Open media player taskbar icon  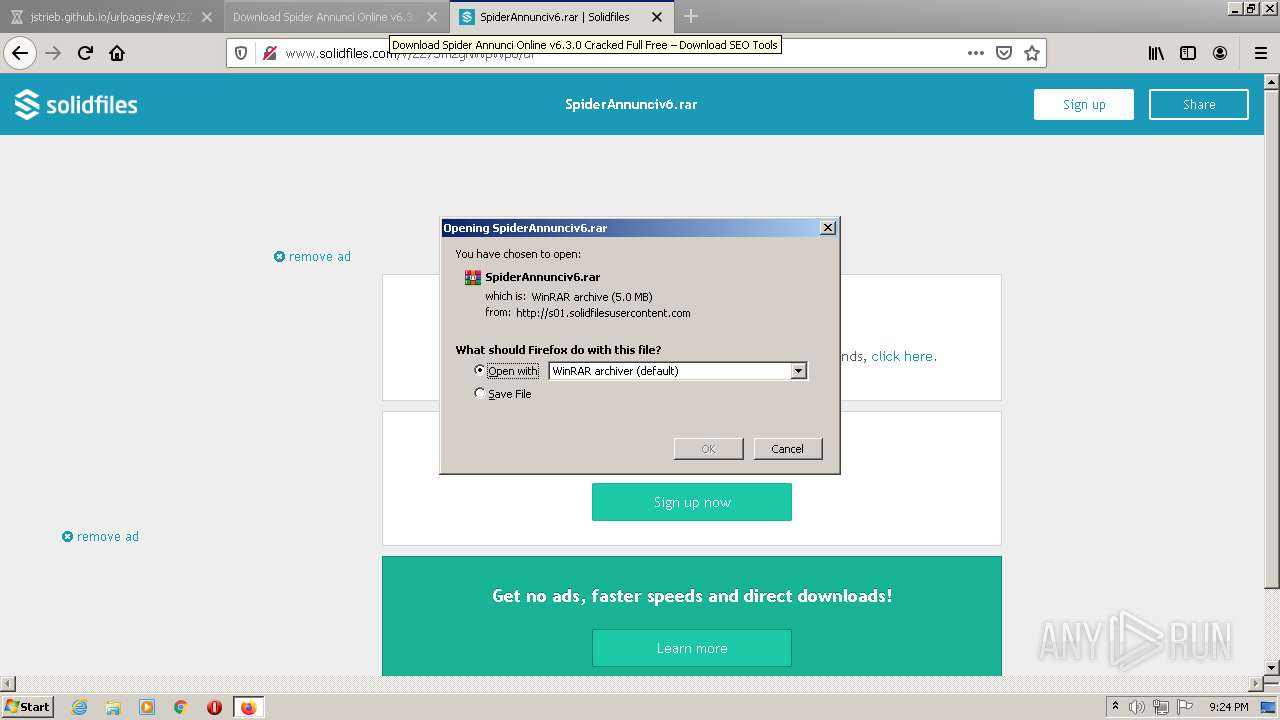[x=147, y=707]
